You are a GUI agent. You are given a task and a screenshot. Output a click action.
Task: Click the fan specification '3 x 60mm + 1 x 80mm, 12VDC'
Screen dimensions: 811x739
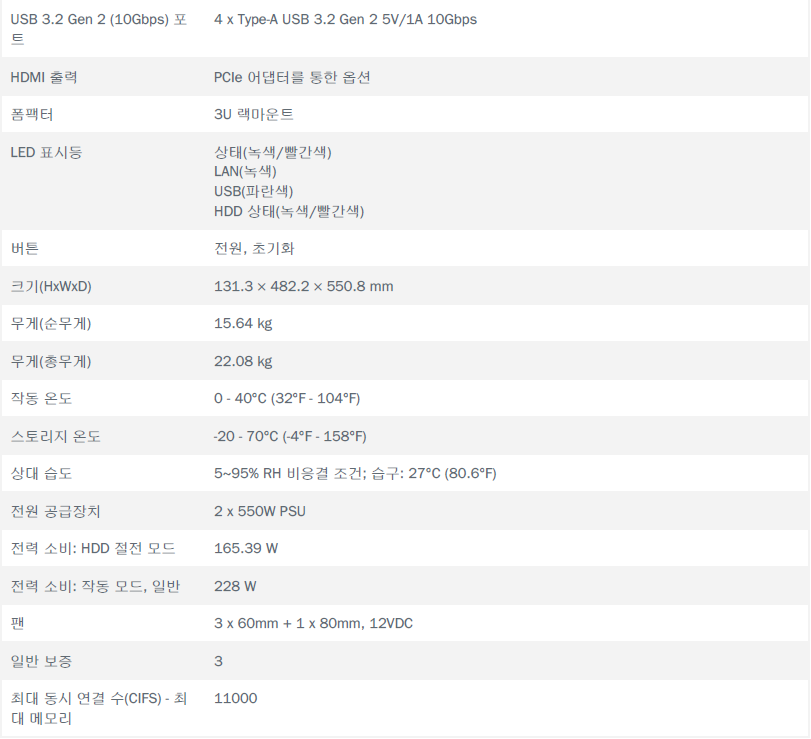click(x=313, y=623)
